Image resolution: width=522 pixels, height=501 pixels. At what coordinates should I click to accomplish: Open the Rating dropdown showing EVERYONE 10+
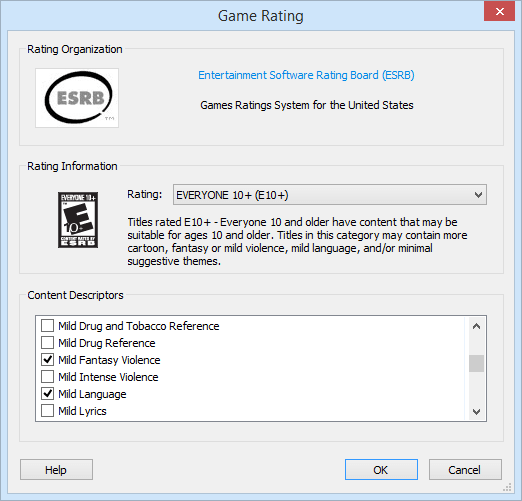click(x=330, y=195)
